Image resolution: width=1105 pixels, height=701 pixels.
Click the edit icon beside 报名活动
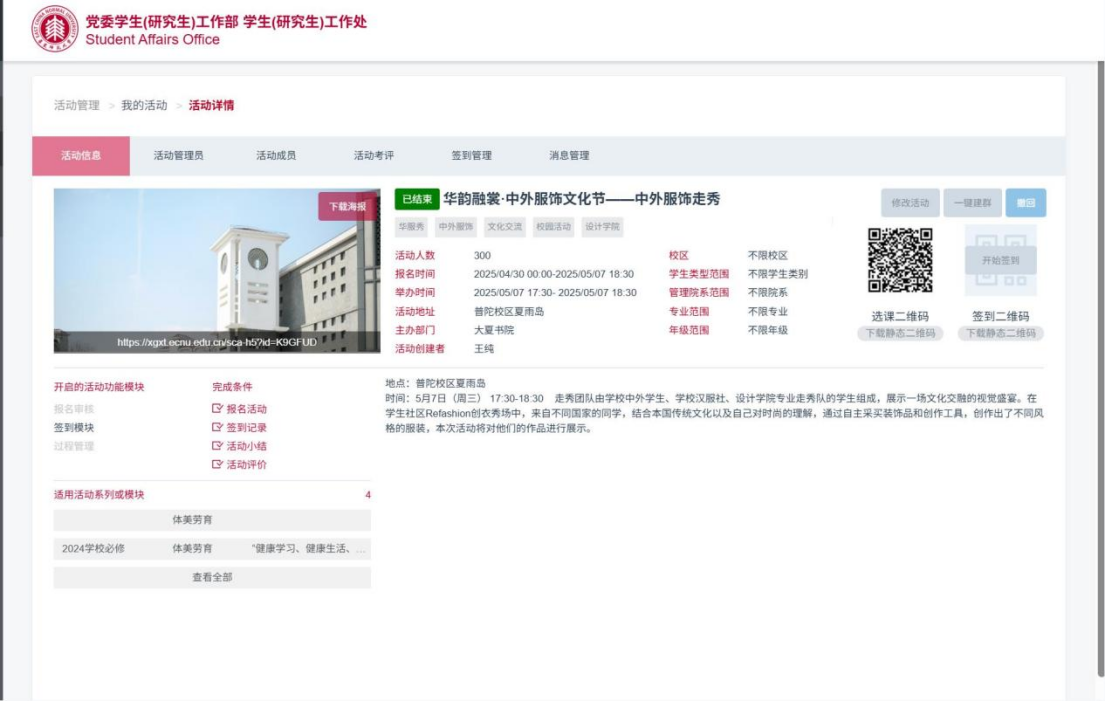coord(218,409)
